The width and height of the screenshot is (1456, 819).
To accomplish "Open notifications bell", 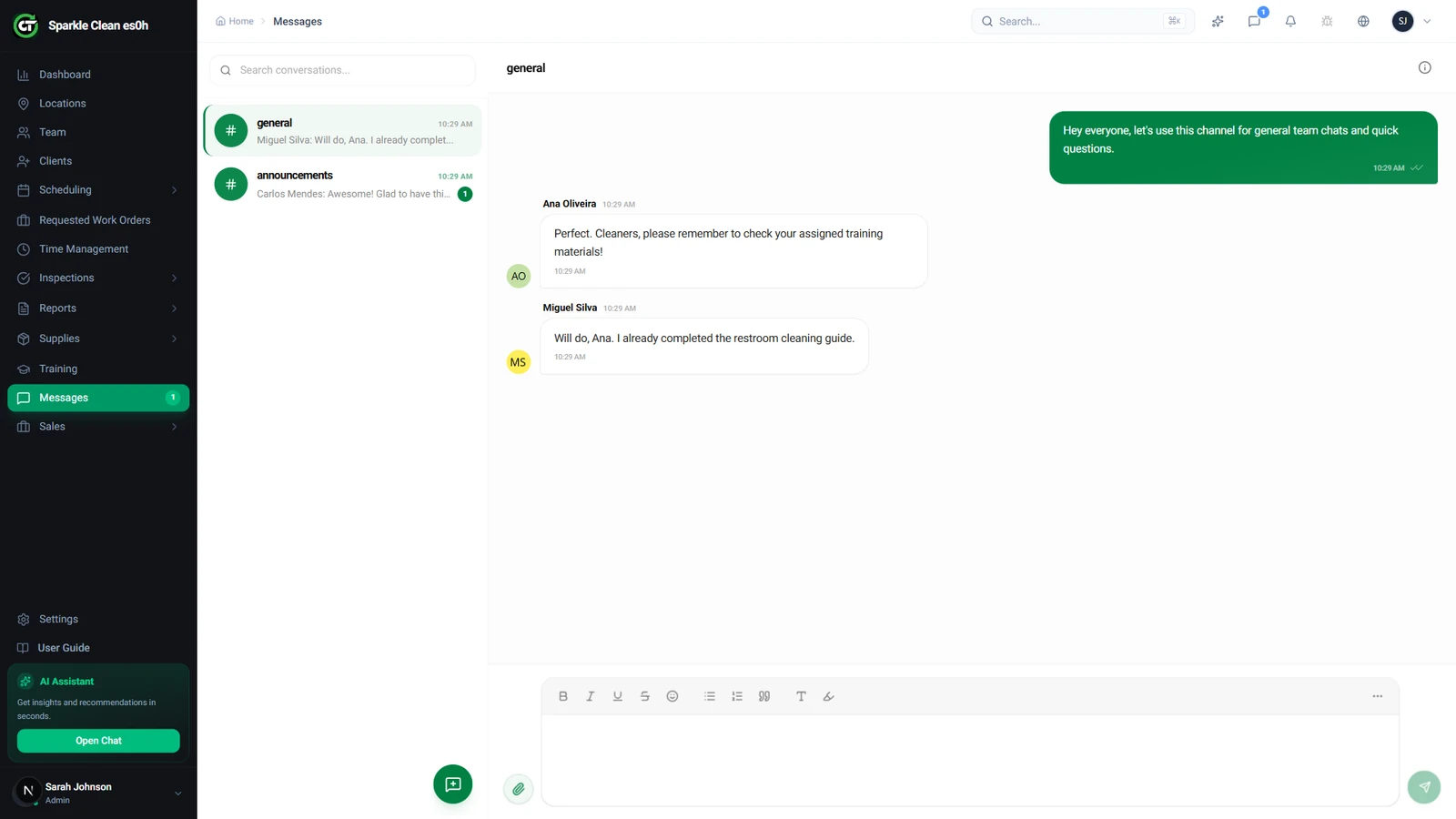I will pyautogui.click(x=1290, y=21).
